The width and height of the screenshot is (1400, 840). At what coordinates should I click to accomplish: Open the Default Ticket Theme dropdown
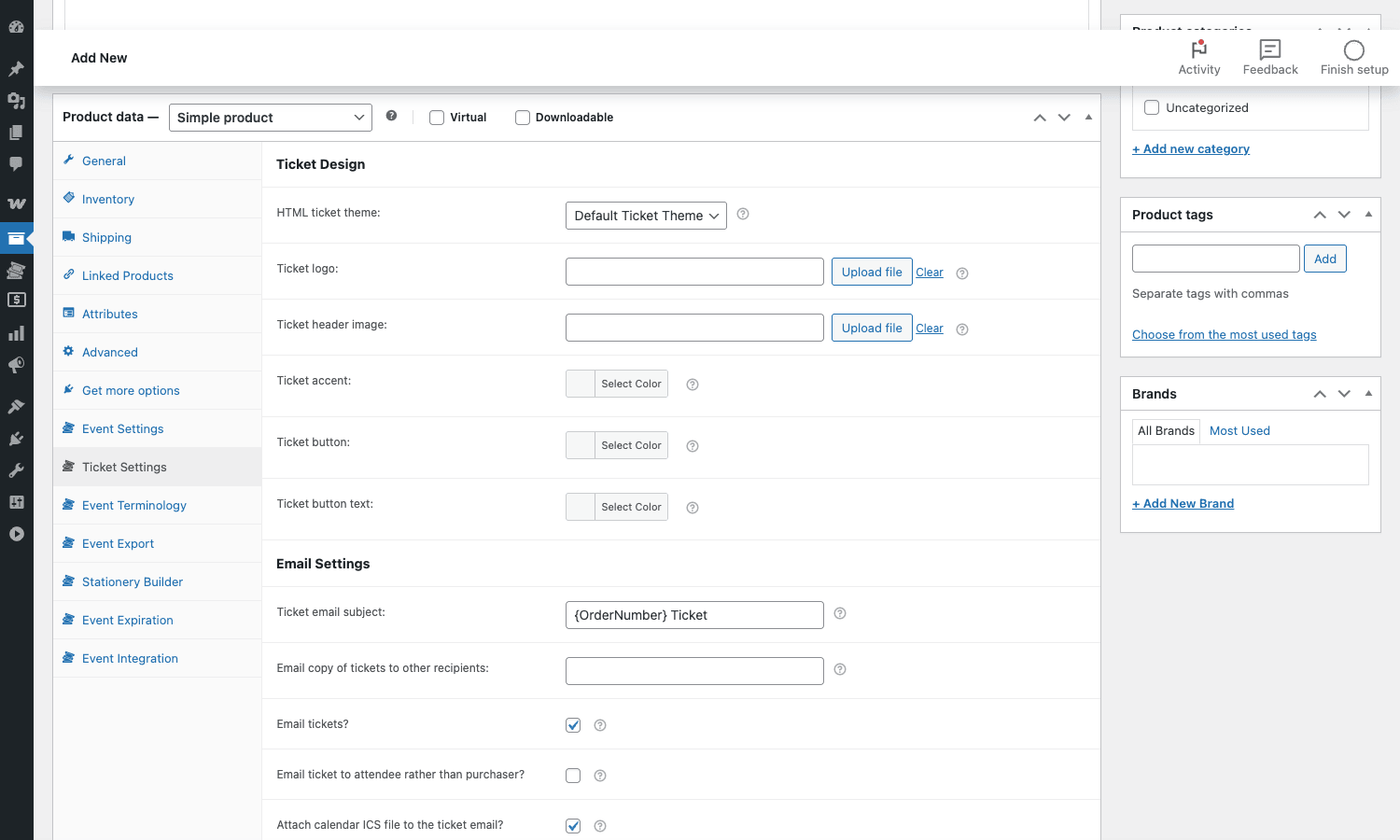pyautogui.click(x=646, y=216)
